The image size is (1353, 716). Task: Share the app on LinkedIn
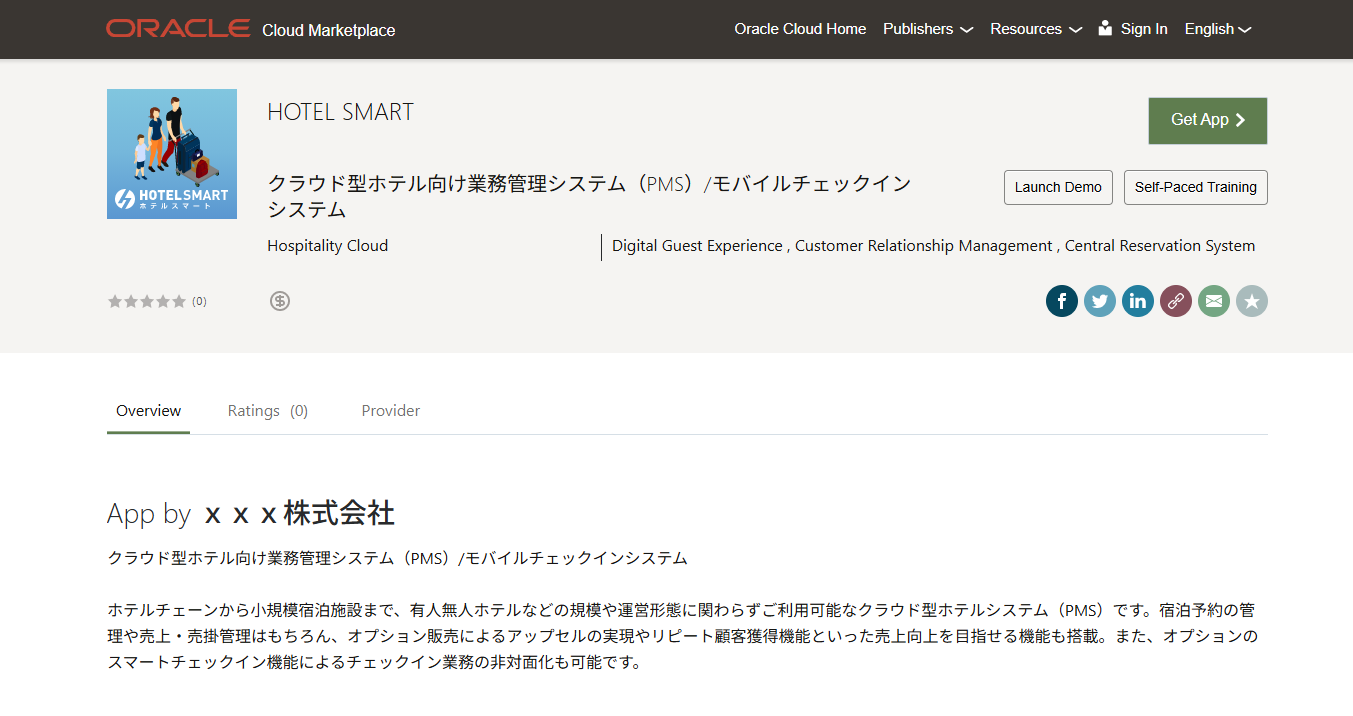[x=1137, y=301]
